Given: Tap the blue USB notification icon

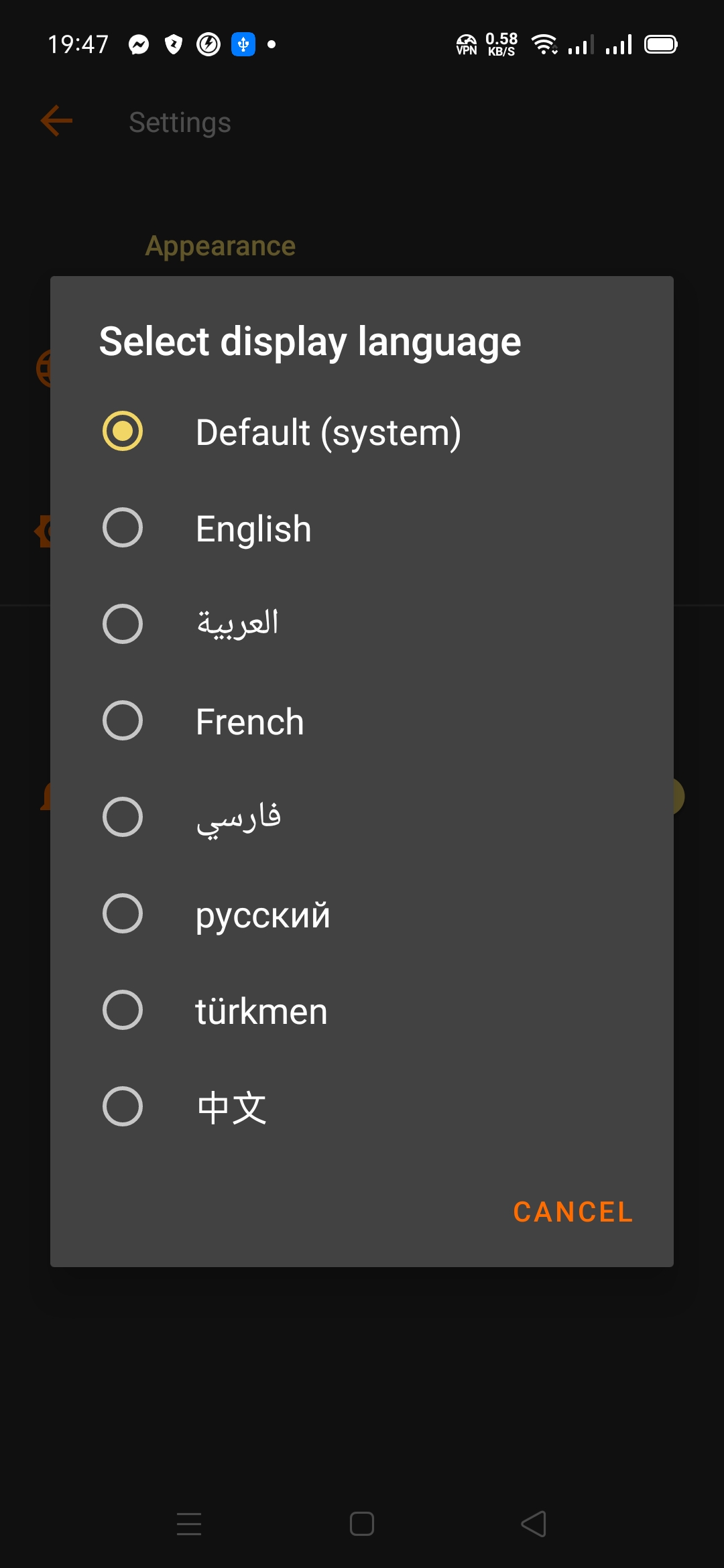Looking at the screenshot, I should (243, 45).
